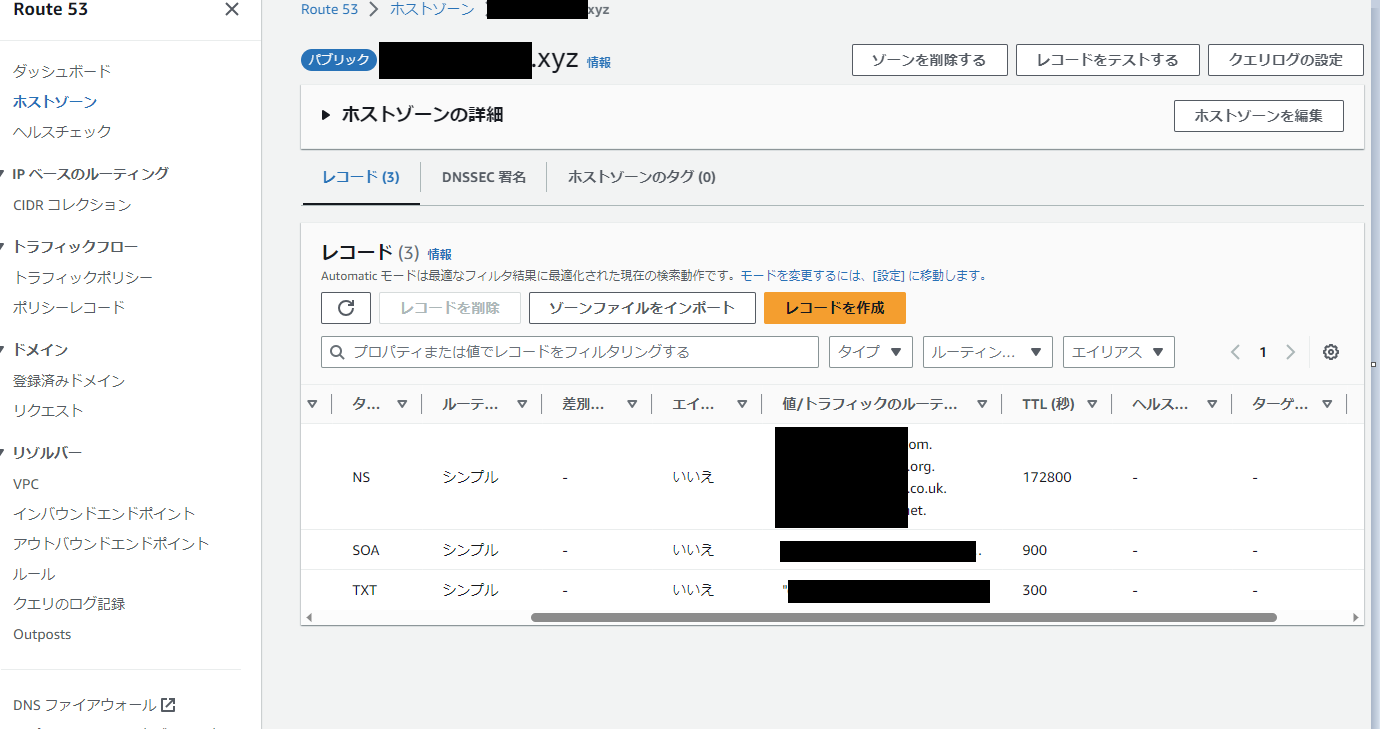Viewport: 1380px width, 729px height.
Task: Sort by the エイ... alias column
Action: pyautogui.click(x=742, y=404)
